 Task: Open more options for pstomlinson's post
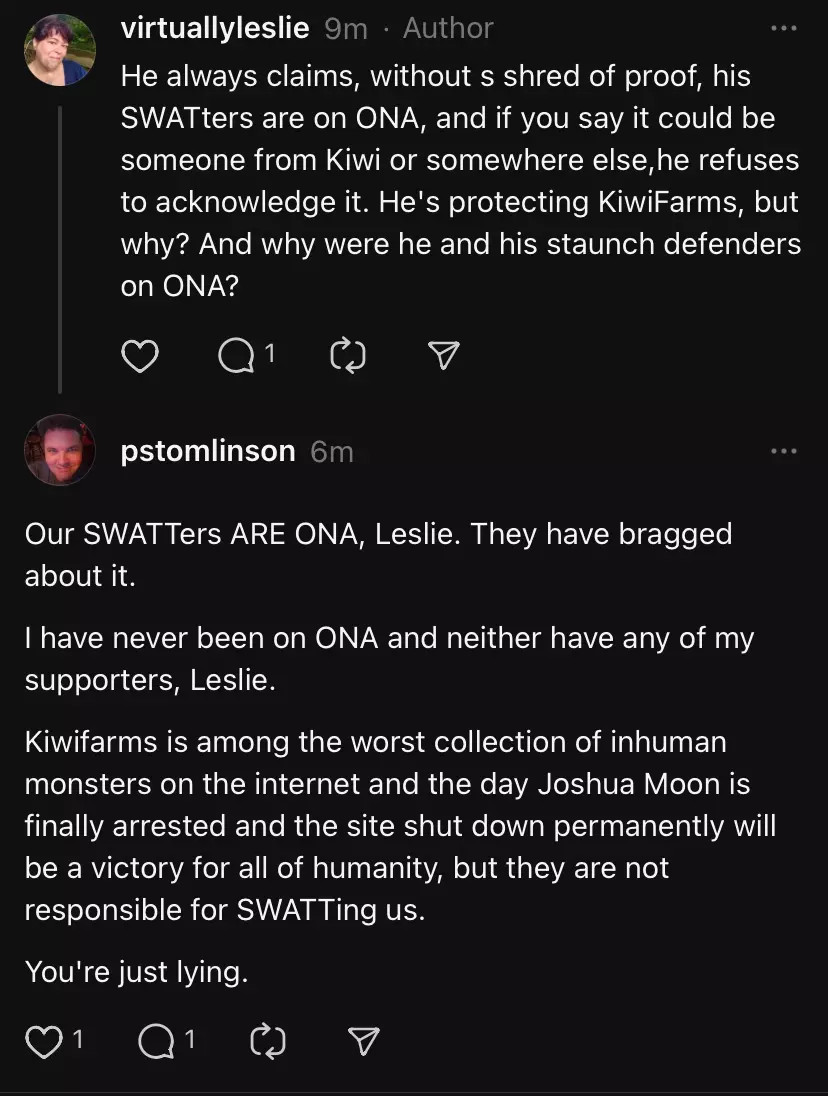(x=783, y=451)
